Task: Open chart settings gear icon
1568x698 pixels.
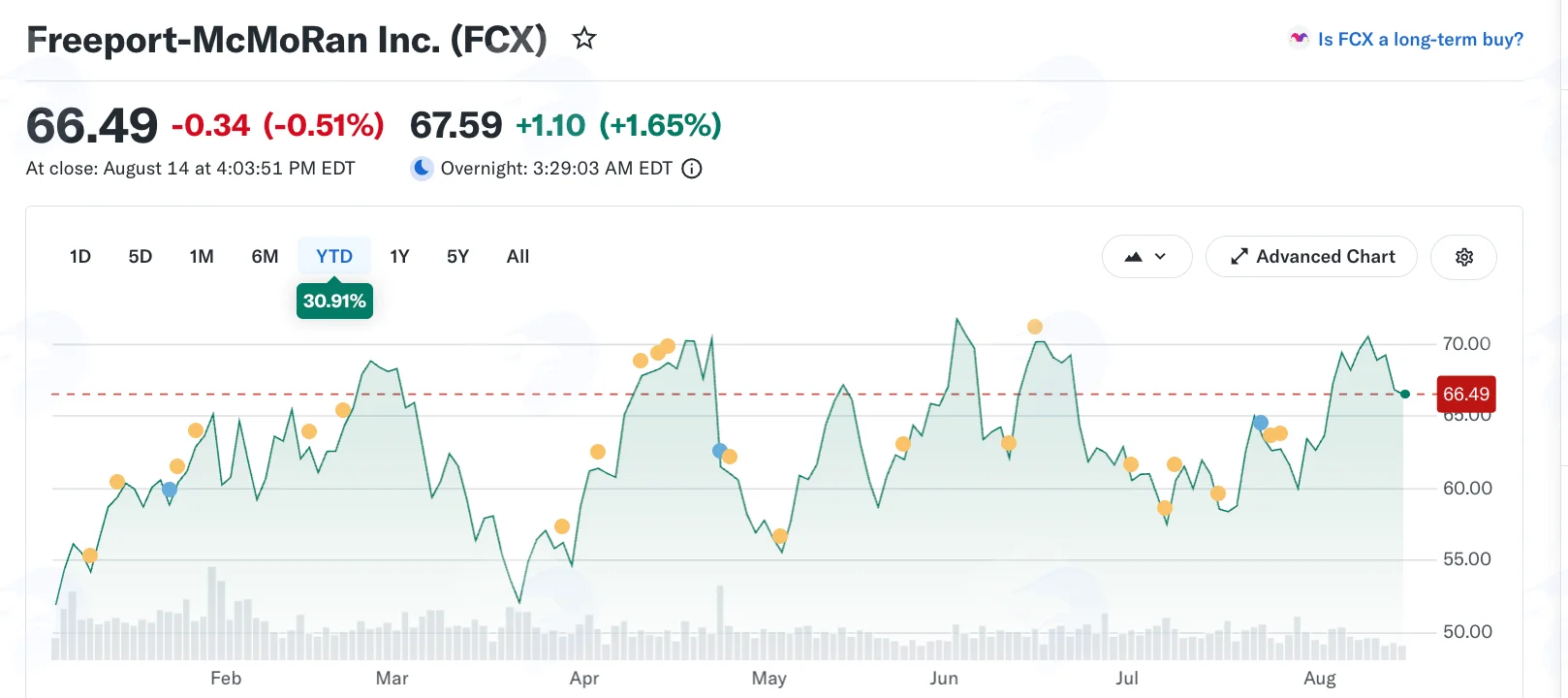Action: point(1464,257)
